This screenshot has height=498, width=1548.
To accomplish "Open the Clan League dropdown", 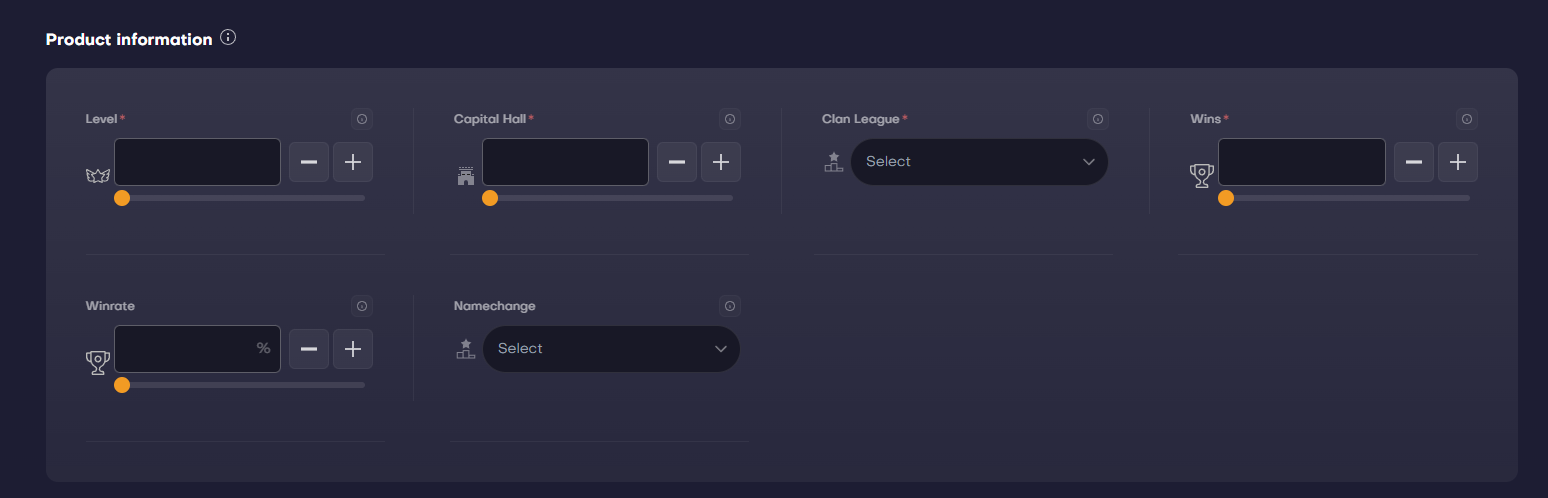I will tap(978, 162).
